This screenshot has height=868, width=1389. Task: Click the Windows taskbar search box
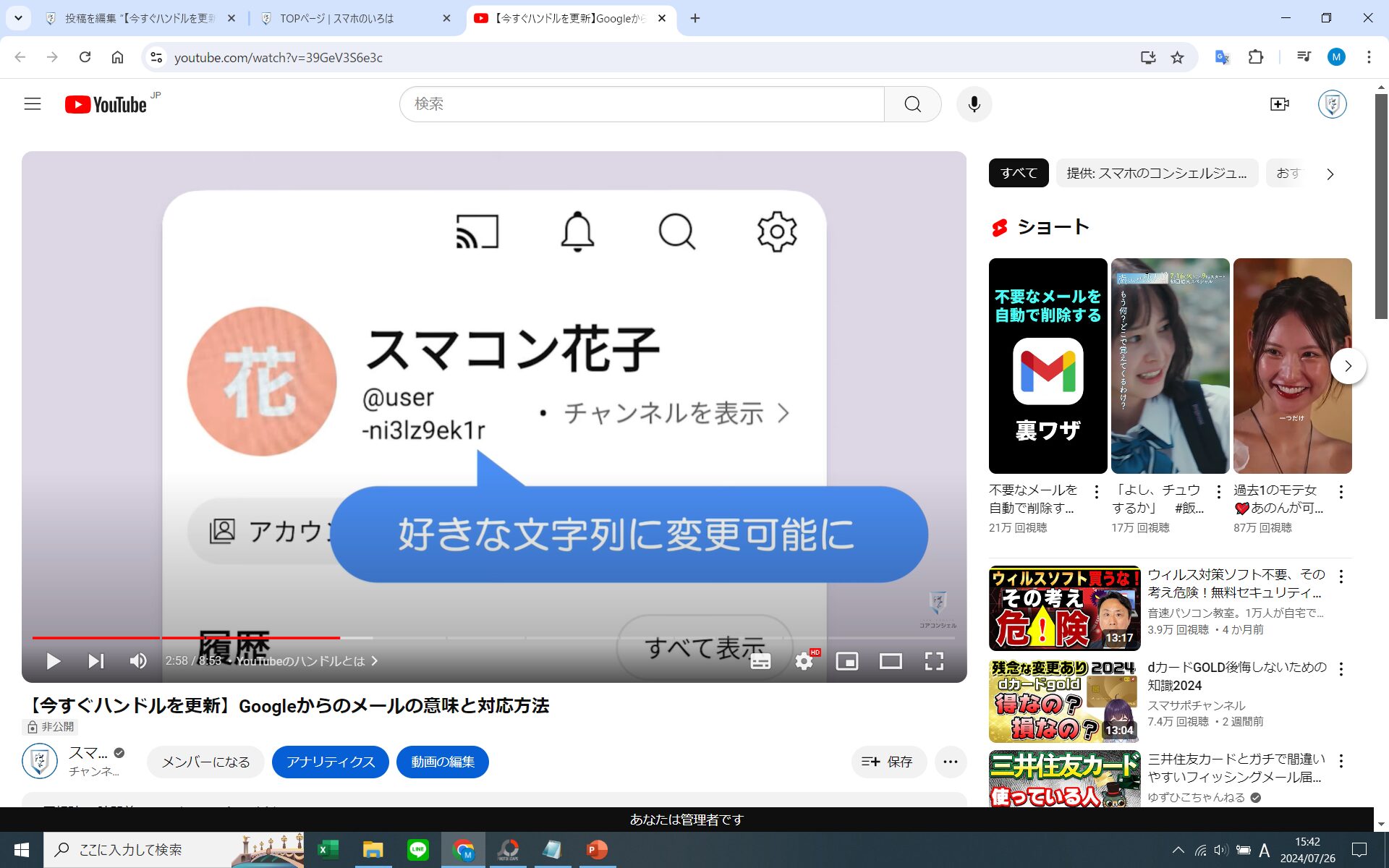[174, 850]
